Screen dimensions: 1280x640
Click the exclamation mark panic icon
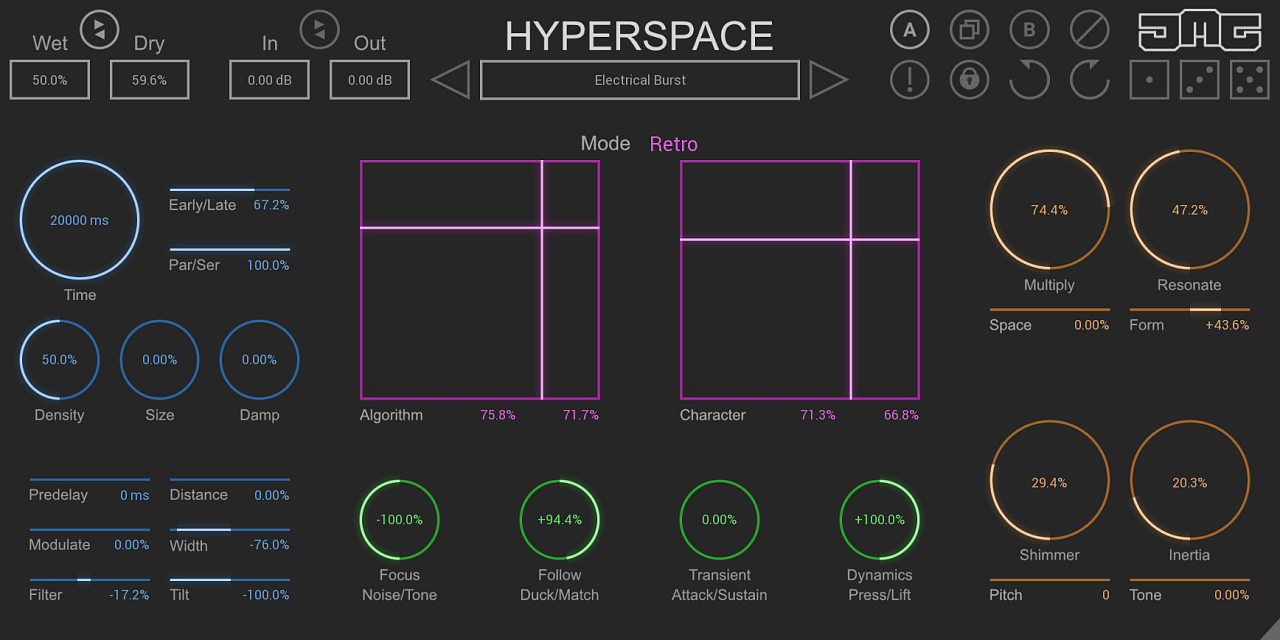click(909, 80)
